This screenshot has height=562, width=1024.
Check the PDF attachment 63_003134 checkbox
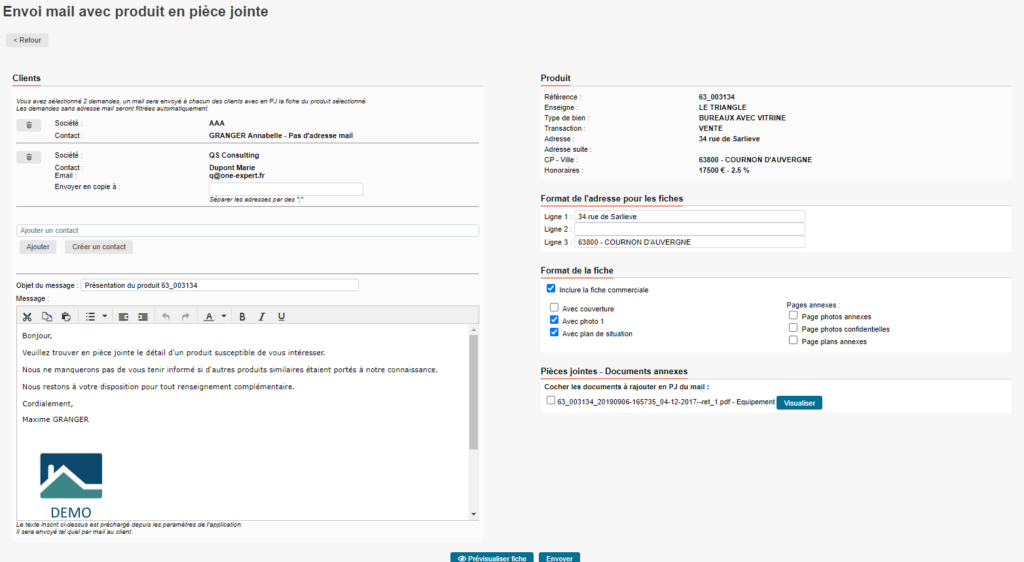(x=551, y=401)
